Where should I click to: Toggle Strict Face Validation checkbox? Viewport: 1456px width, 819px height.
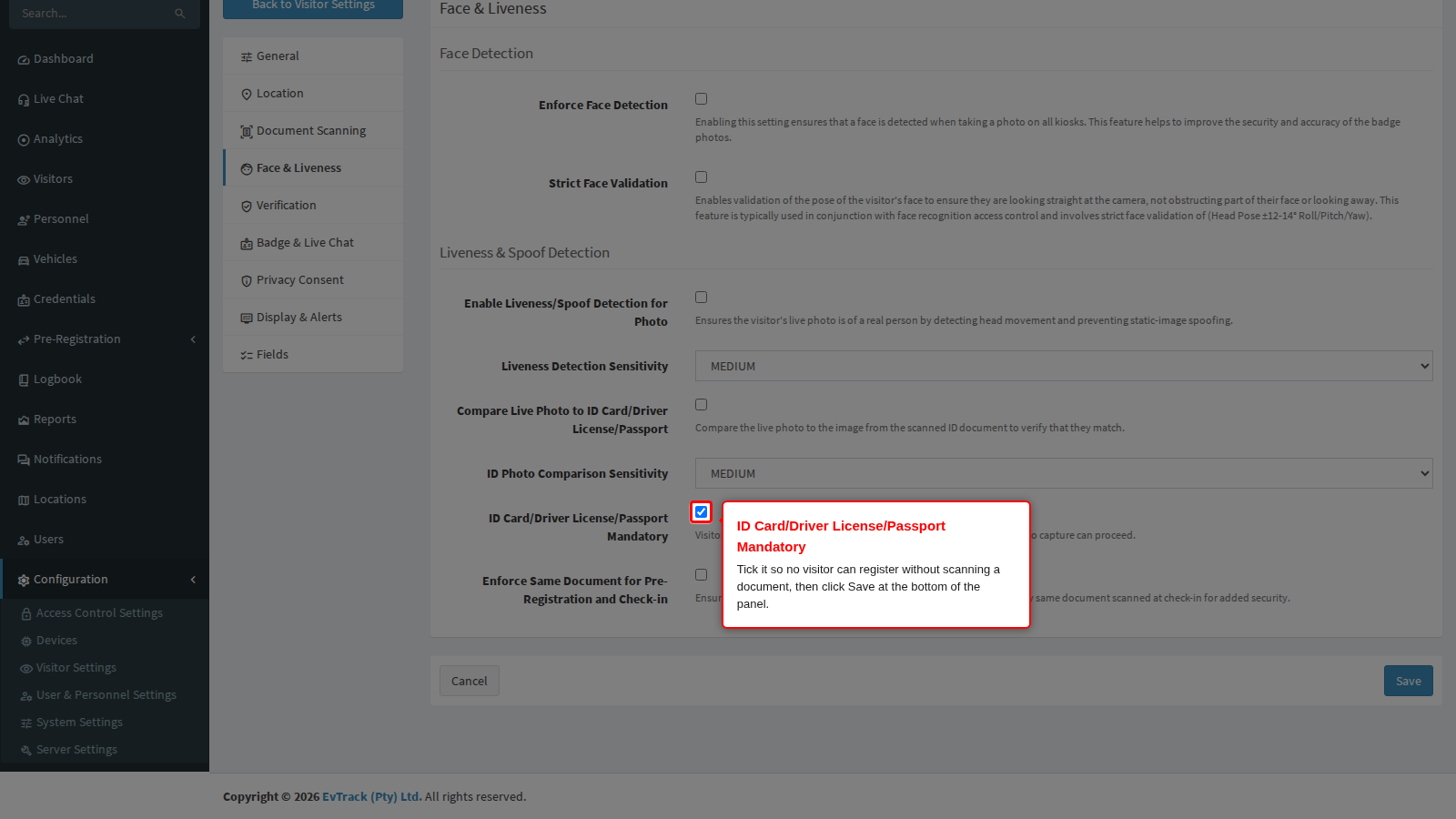pyautogui.click(x=701, y=177)
